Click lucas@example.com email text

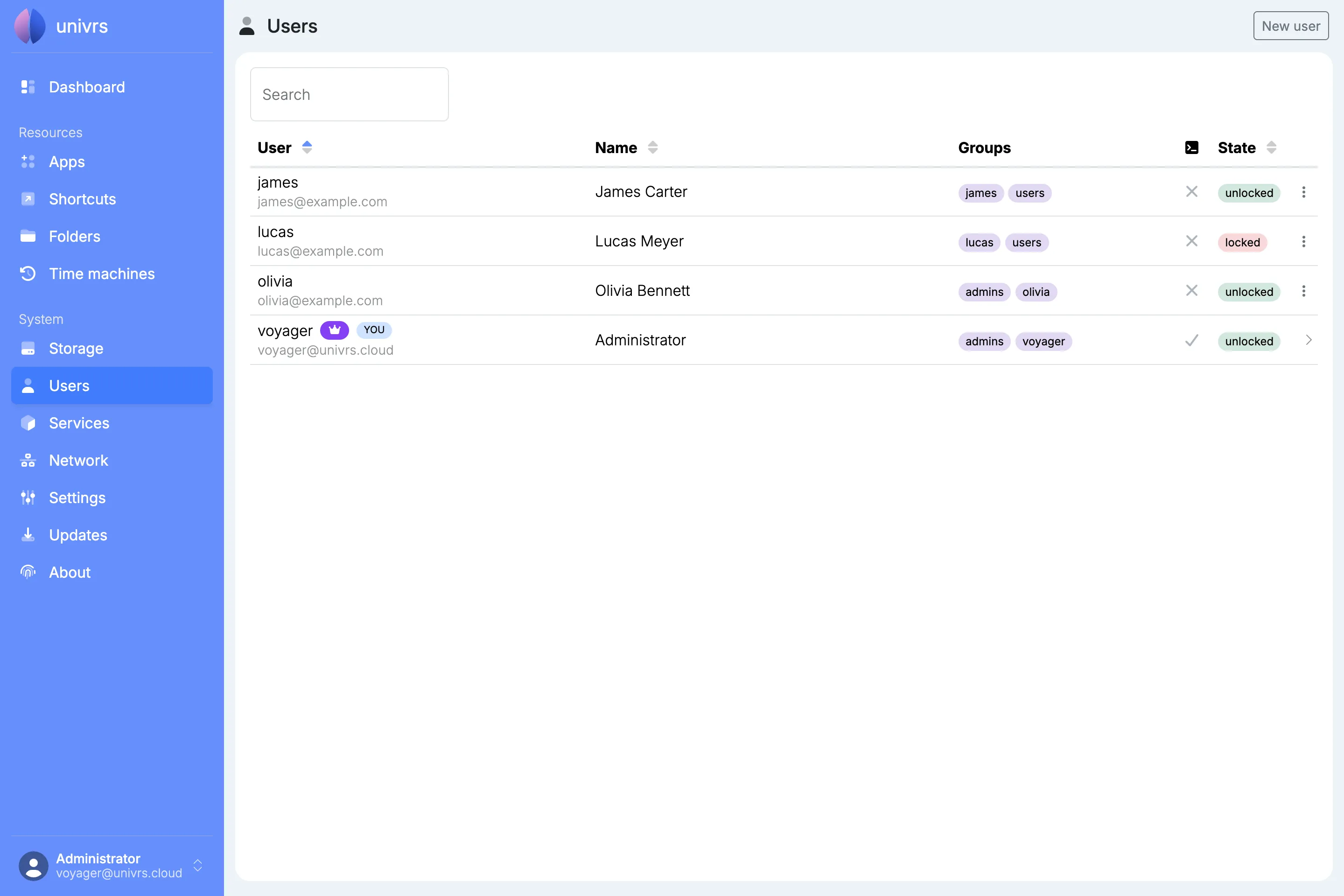tap(320, 251)
